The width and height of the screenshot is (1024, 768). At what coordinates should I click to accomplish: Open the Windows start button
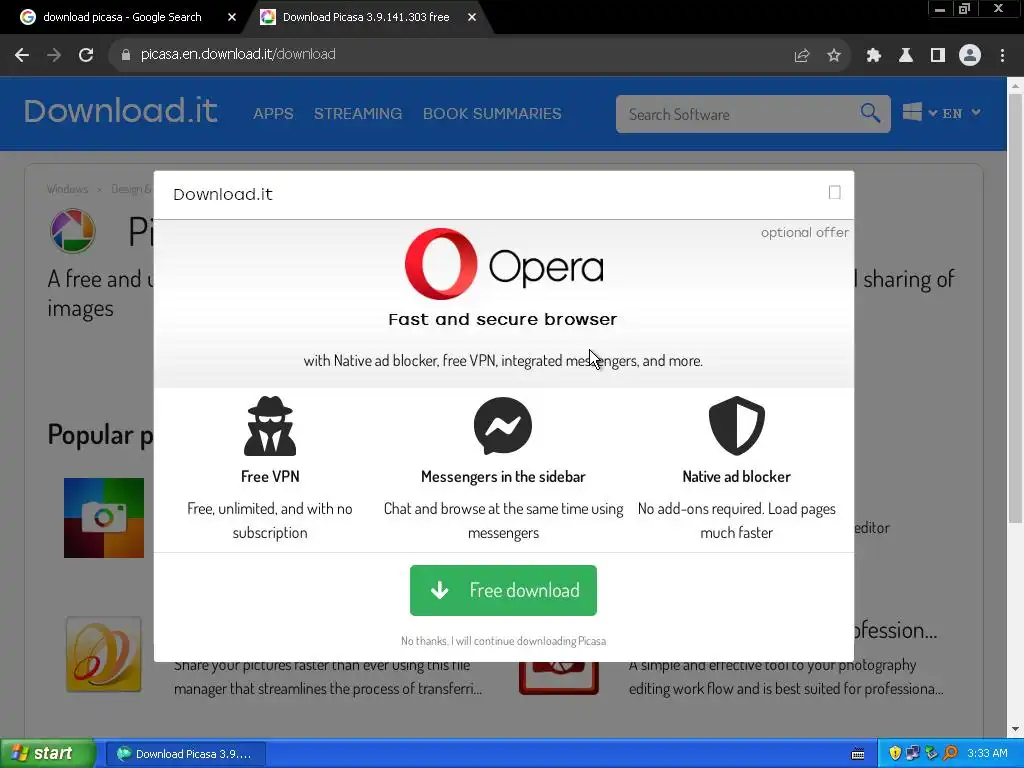click(47, 754)
